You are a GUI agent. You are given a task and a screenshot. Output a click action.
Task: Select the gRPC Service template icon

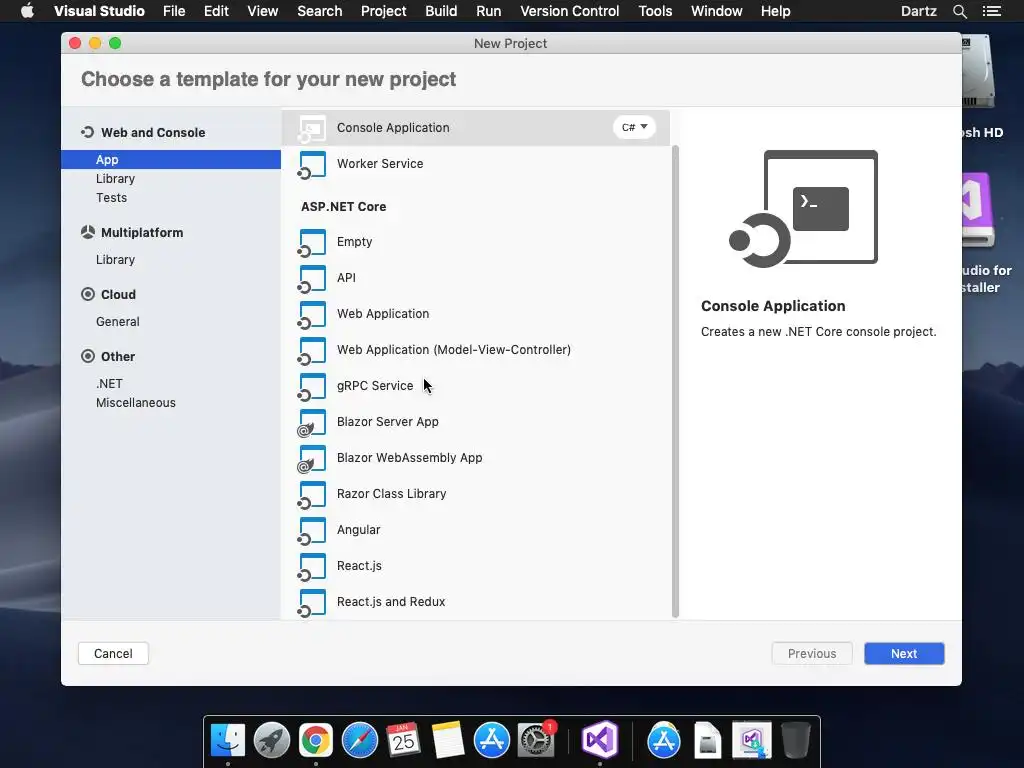pos(312,386)
